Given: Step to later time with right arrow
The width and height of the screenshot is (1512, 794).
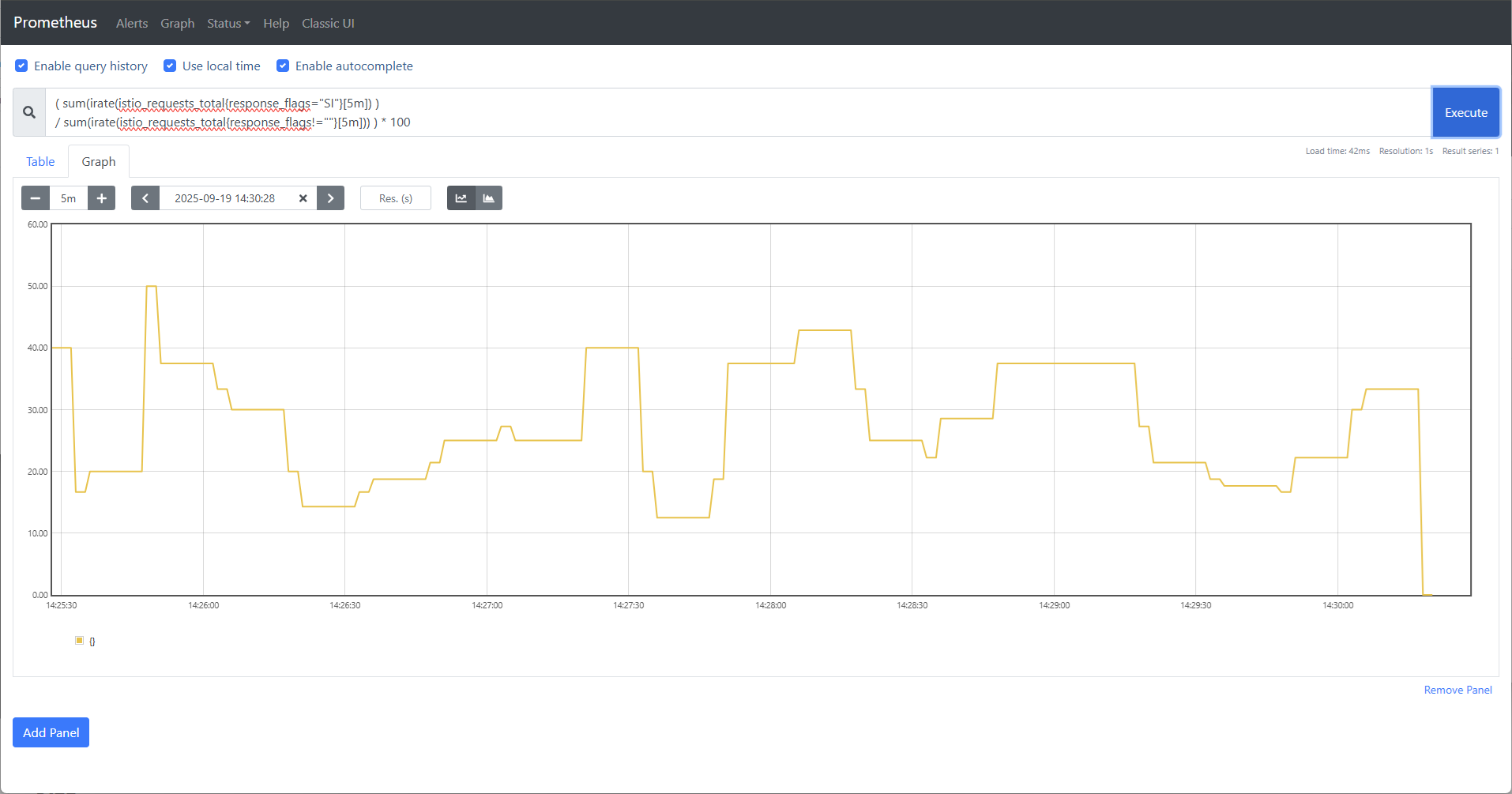Looking at the screenshot, I should pos(330,198).
